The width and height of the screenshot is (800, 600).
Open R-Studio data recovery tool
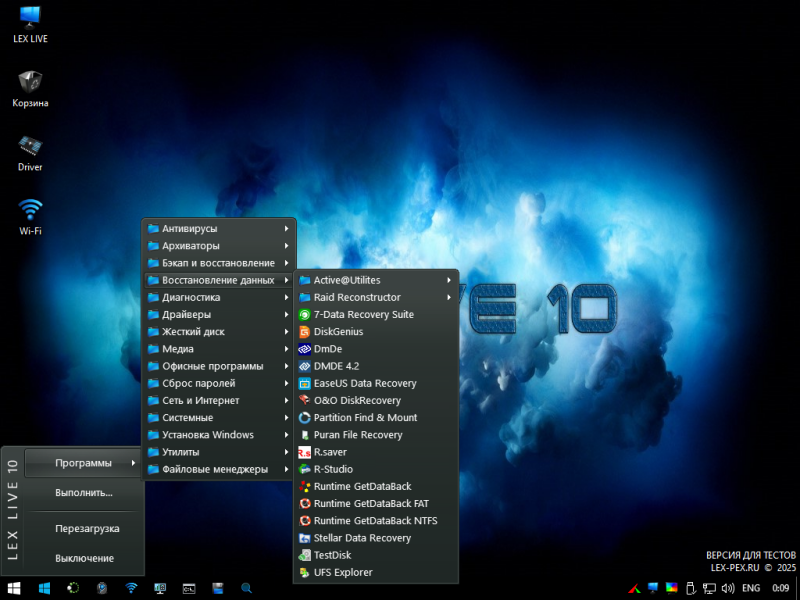[333, 469]
